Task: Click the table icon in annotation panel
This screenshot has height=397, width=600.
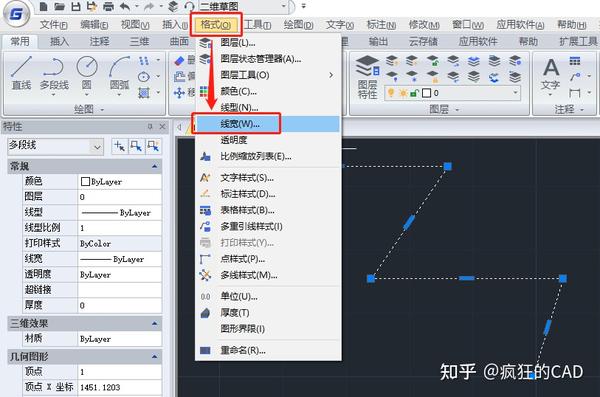Action: (575, 60)
